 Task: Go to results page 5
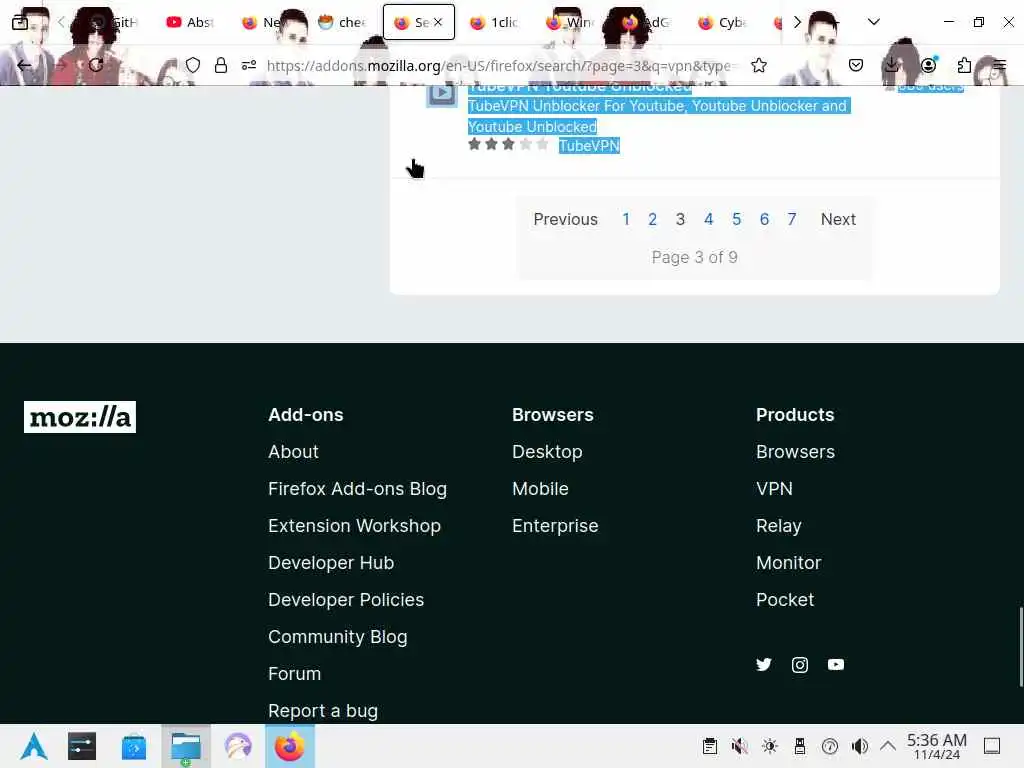point(736,219)
